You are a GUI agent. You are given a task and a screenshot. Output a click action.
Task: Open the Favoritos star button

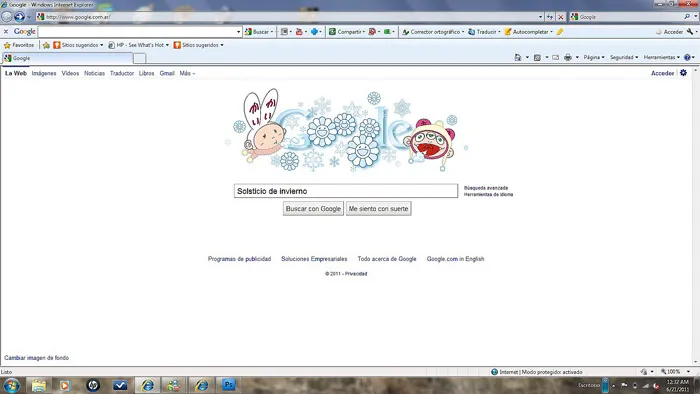(19, 45)
